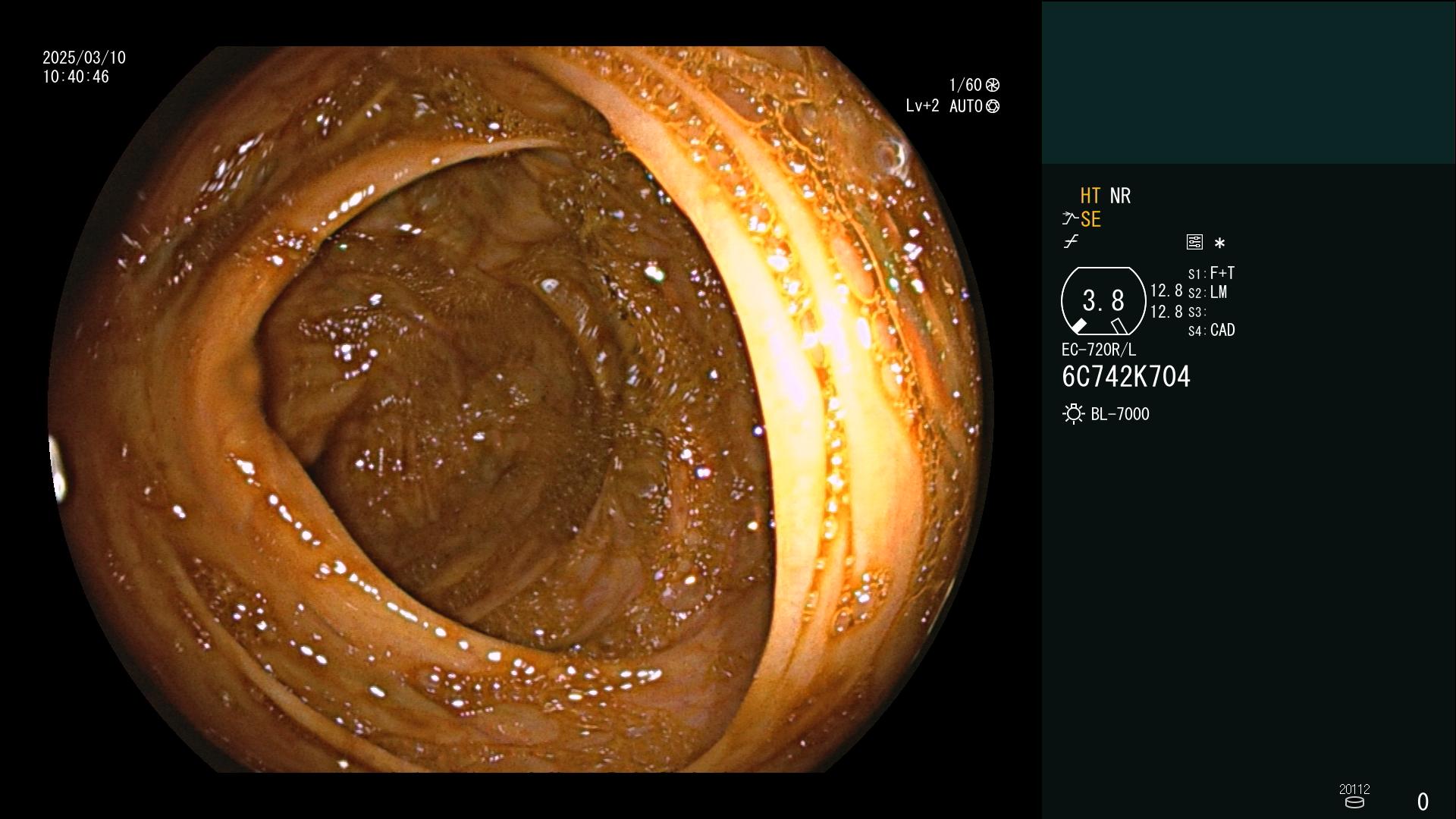Viewport: 1456px width, 819px height.
Task: Click the NR noise reduction label
Action: (x=1120, y=196)
